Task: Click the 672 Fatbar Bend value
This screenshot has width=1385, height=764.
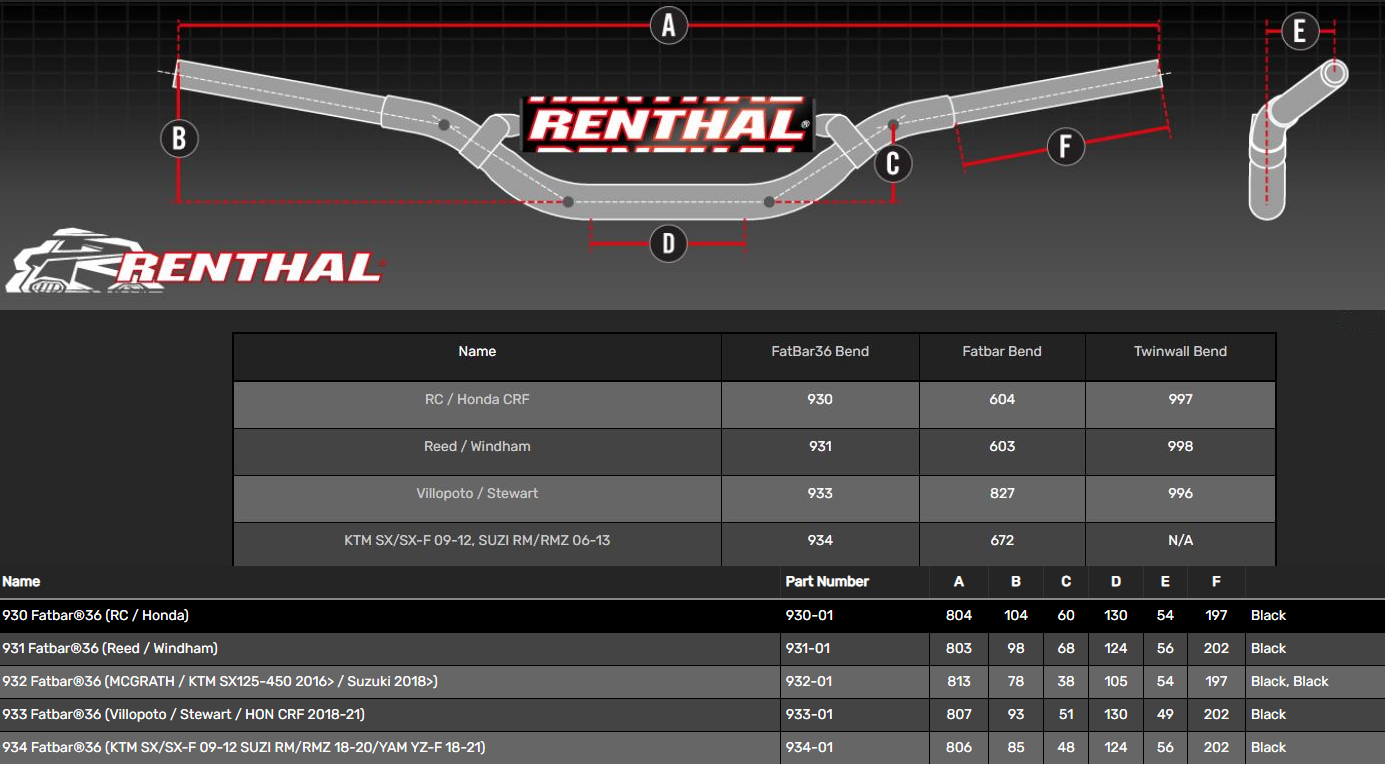Action: tap(1002, 540)
